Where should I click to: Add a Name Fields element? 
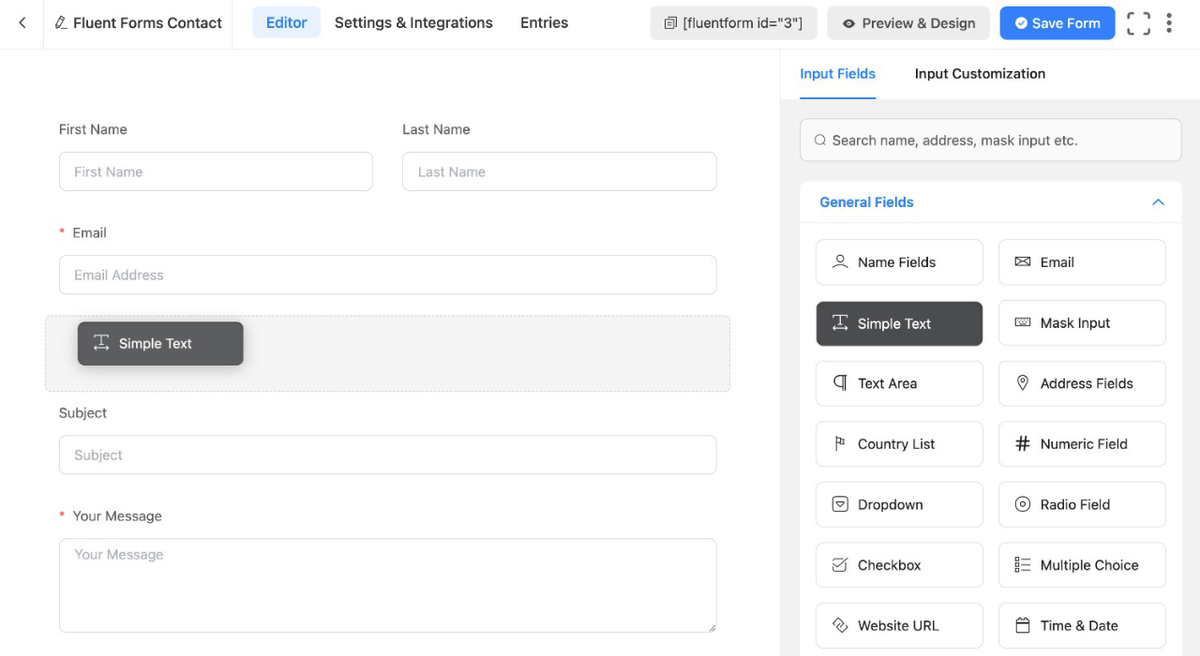(898, 262)
